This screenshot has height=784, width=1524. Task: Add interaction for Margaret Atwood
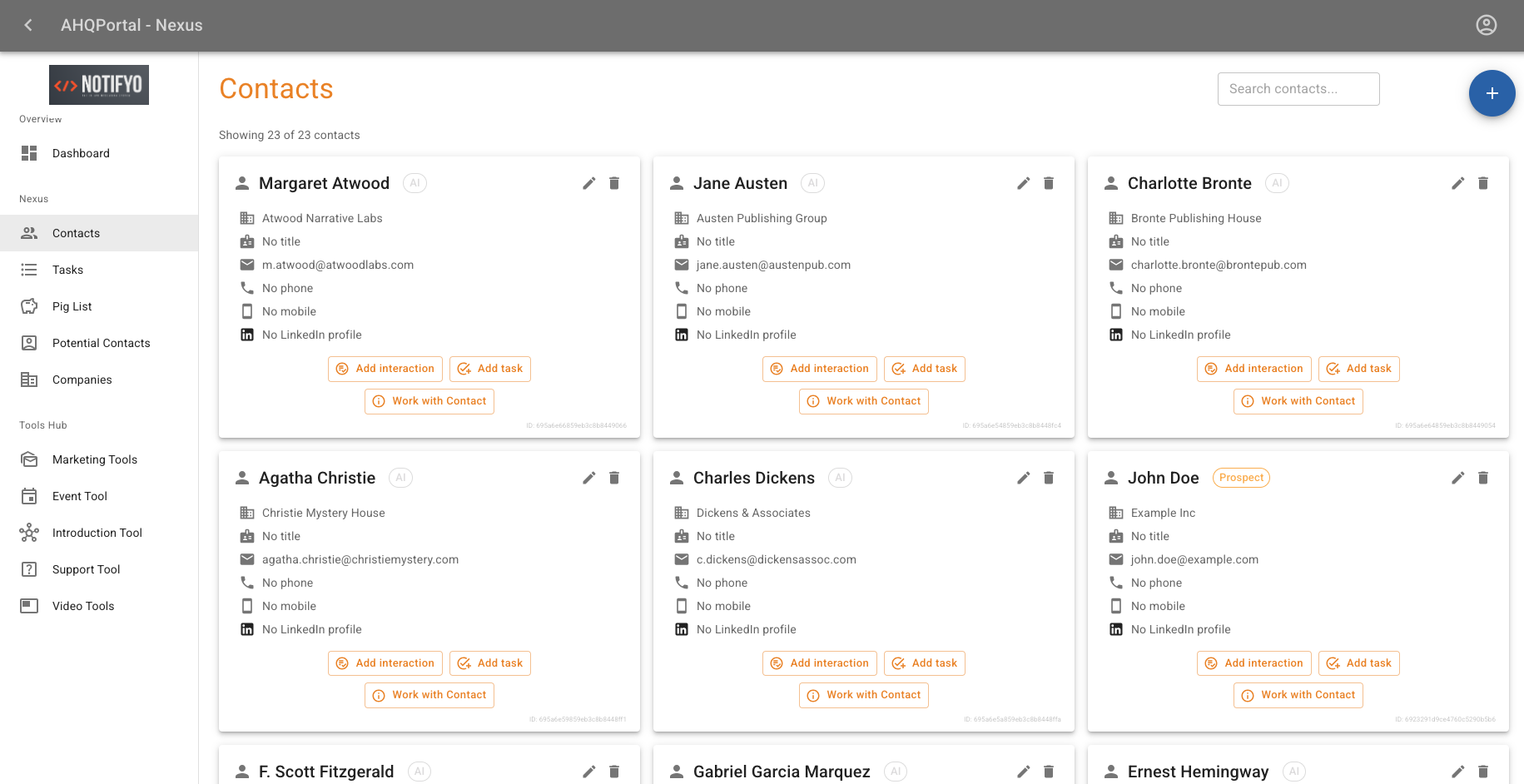coord(385,369)
